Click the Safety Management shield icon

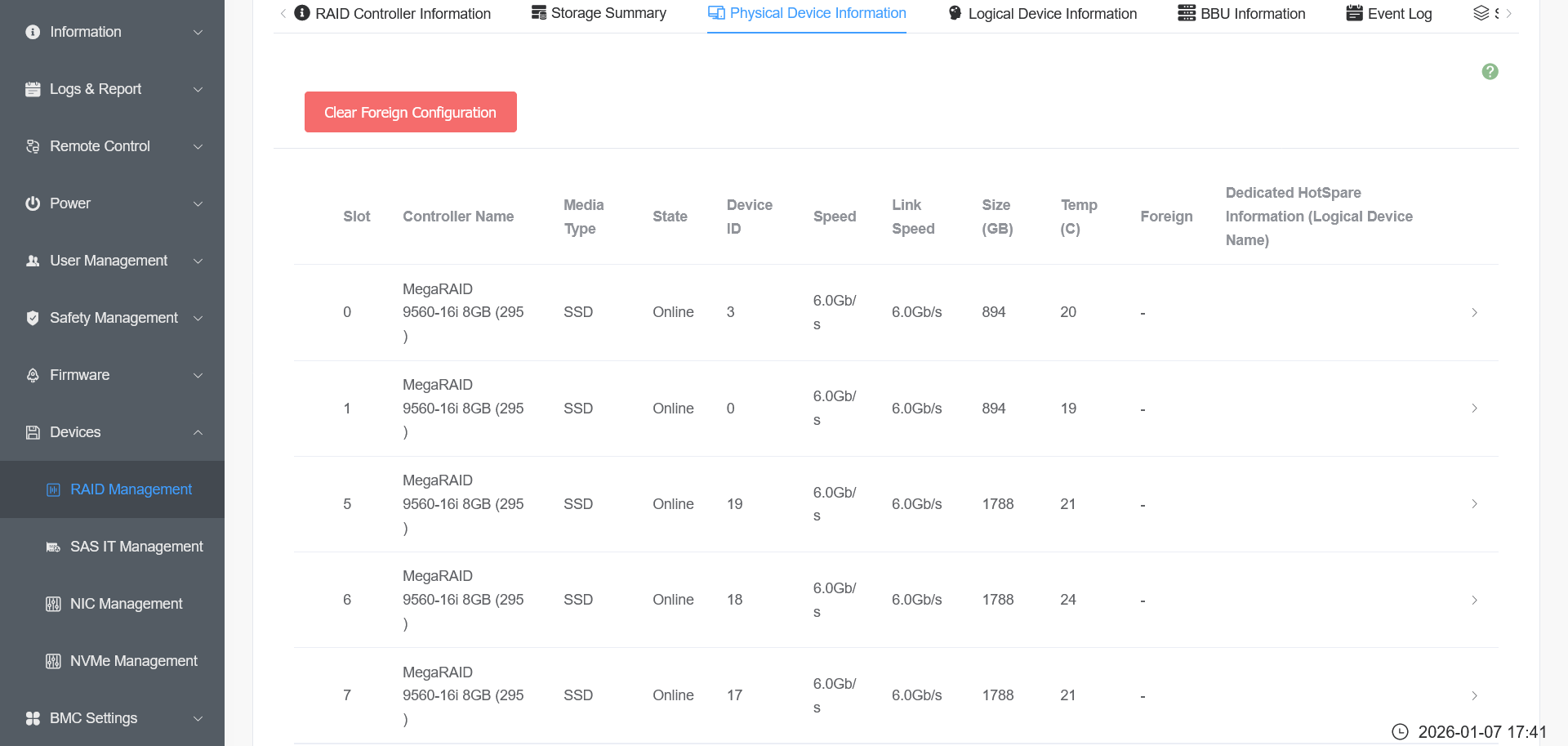33,318
